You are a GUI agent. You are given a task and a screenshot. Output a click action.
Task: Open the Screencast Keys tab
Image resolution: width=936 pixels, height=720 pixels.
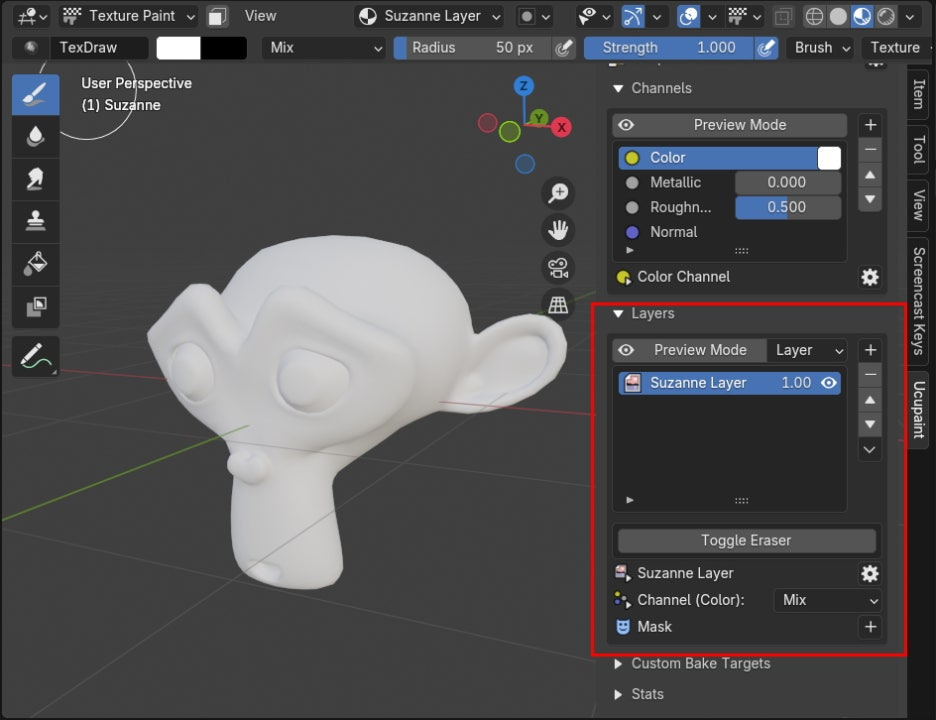[919, 301]
